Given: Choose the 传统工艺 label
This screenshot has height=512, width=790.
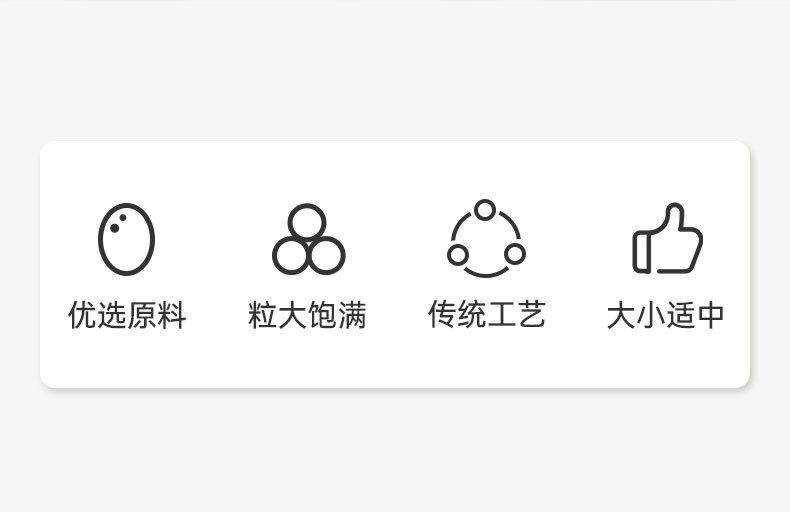Looking at the screenshot, I should [x=487, y=314].
